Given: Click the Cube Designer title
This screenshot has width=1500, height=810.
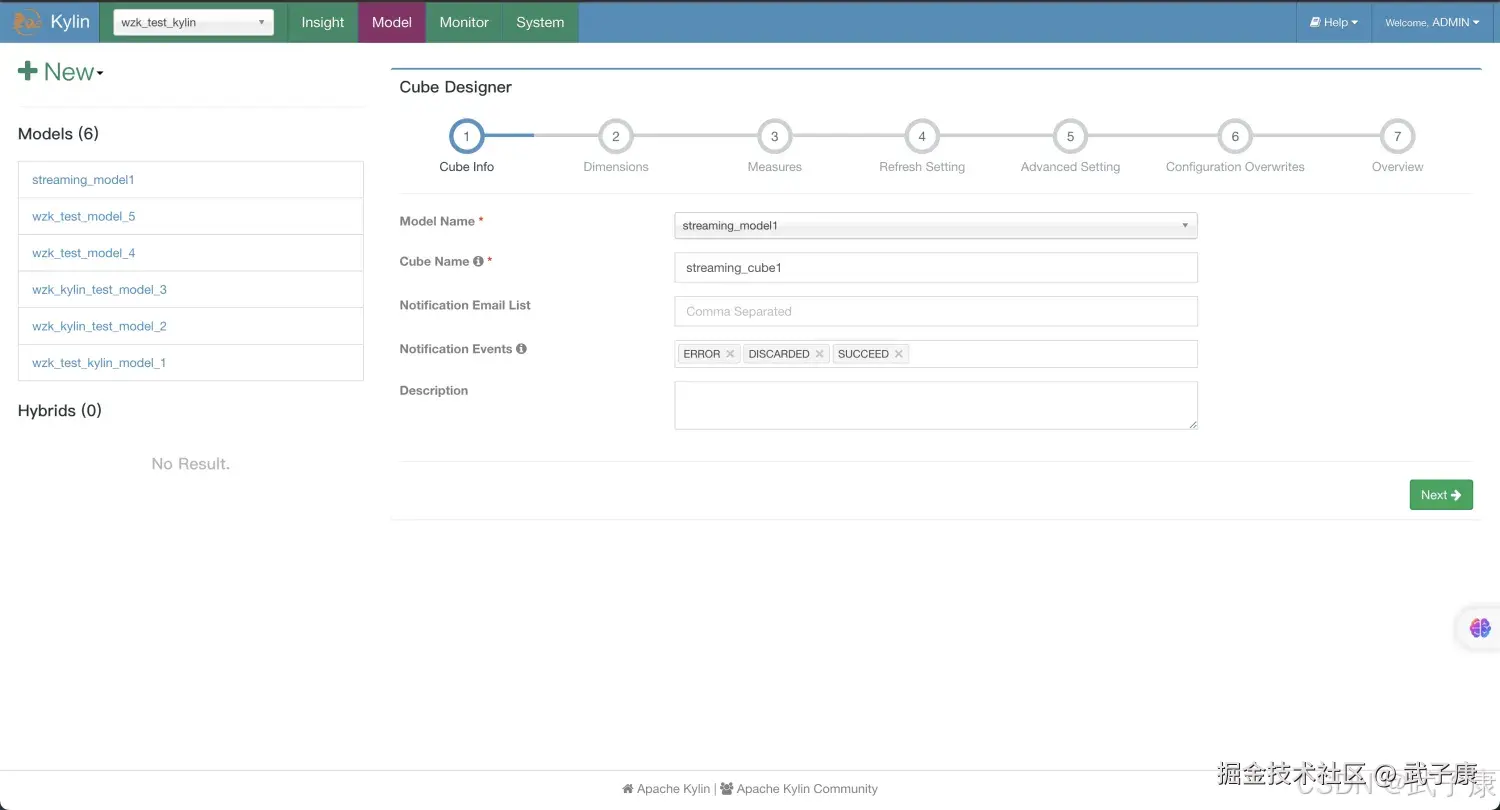Looking at the screenshot, I should point(455,87).
